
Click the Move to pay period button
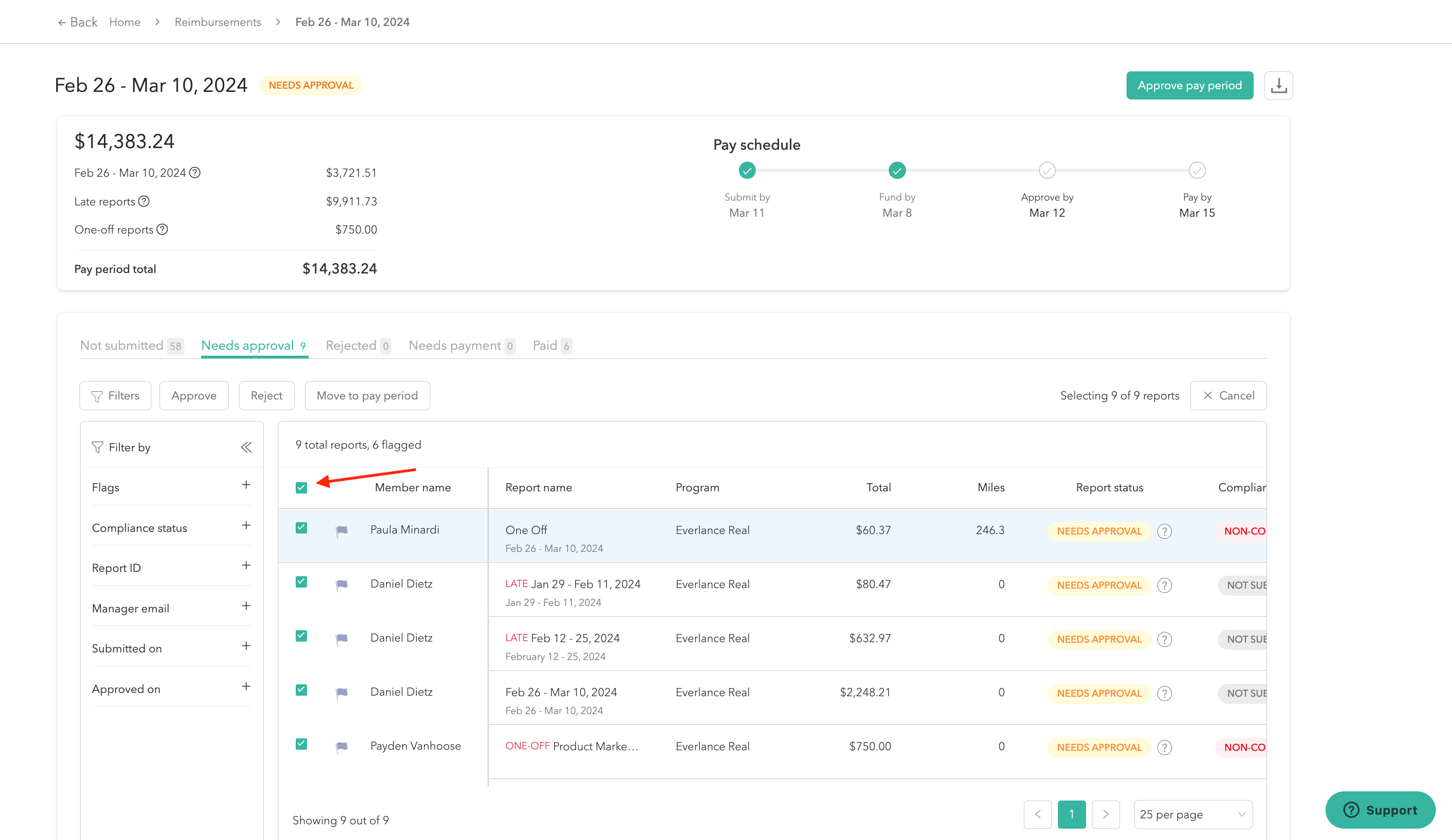tap(367, 395)
